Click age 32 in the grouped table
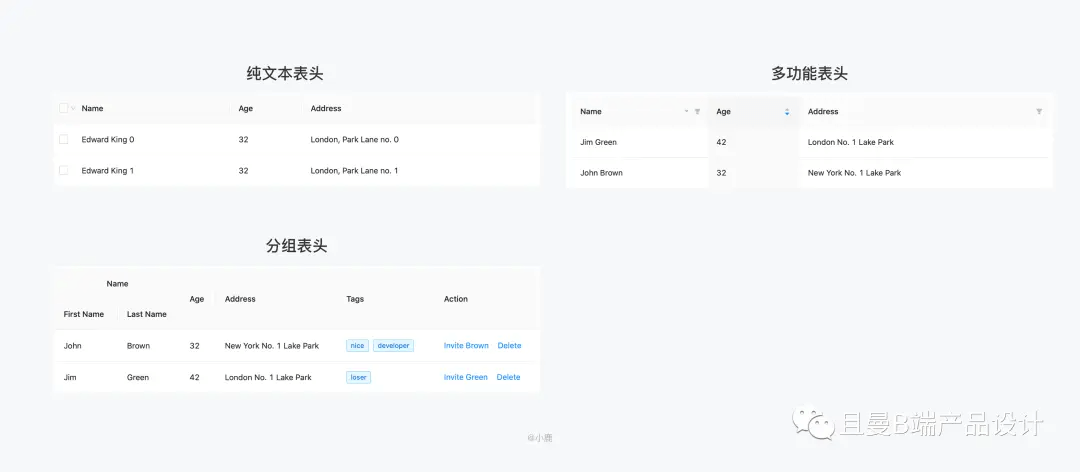The image size is (1080, 472). click(x=194, y=346)
